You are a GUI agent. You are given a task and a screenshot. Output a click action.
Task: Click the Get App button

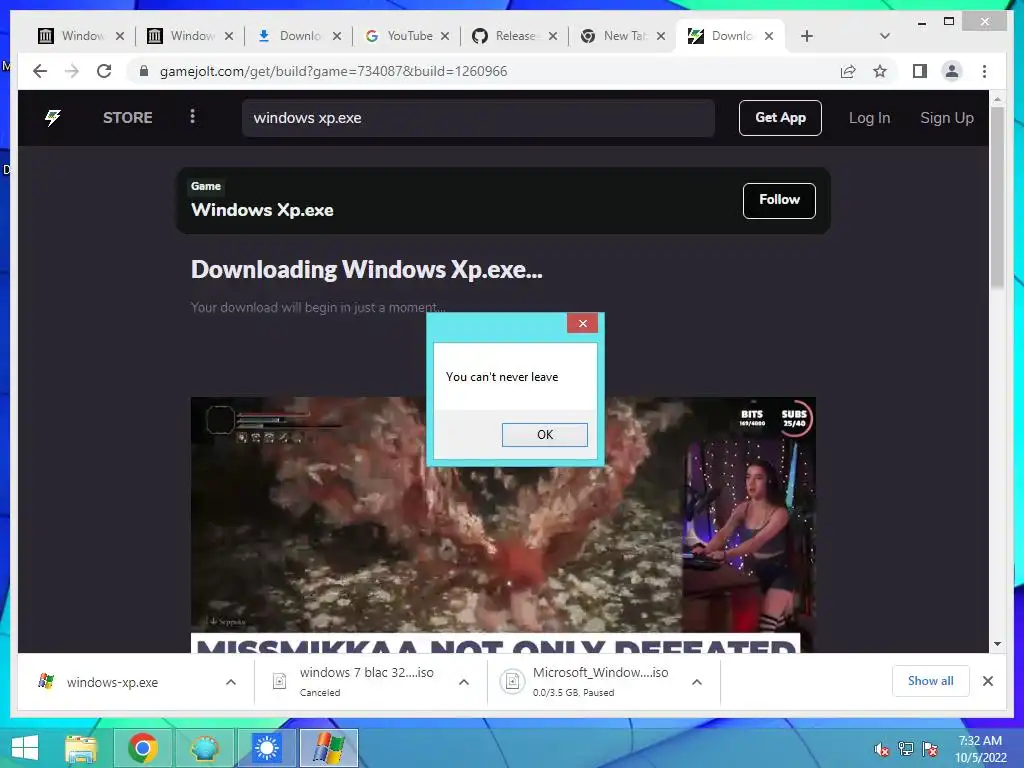pos(780,118)
